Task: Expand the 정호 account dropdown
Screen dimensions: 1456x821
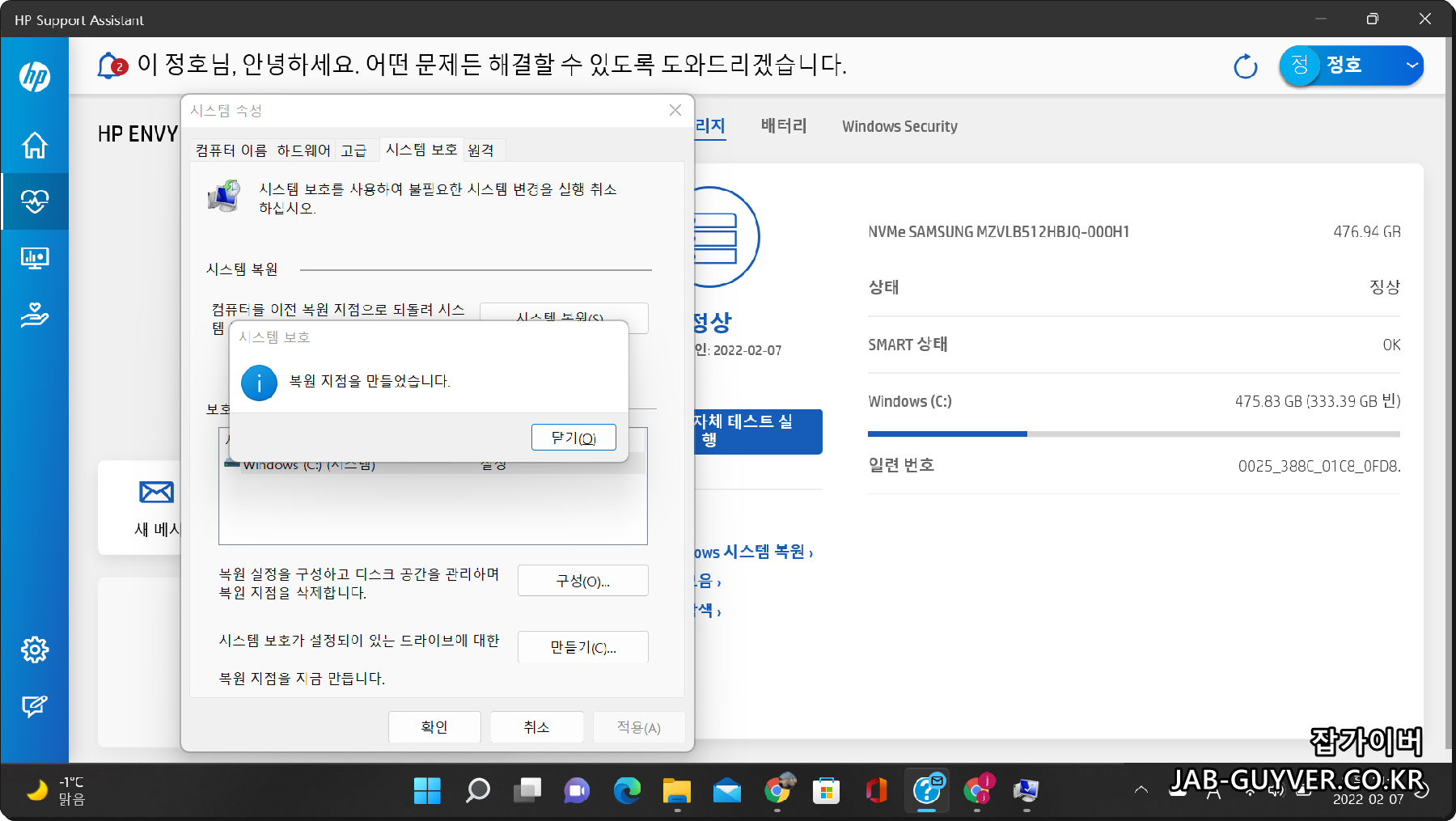Action: pyautogui.click(x=1412, y=66)
